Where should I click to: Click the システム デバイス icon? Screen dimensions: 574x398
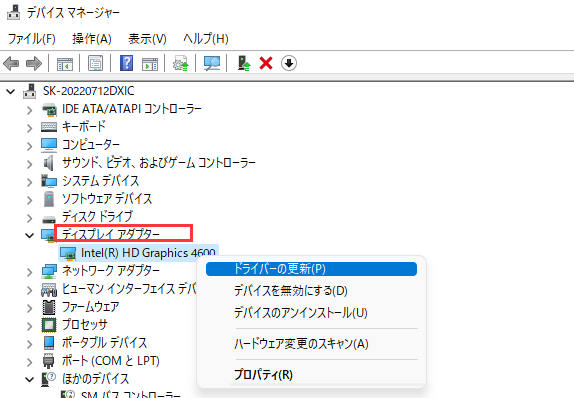pyautogui.click(x=49, y=181)
